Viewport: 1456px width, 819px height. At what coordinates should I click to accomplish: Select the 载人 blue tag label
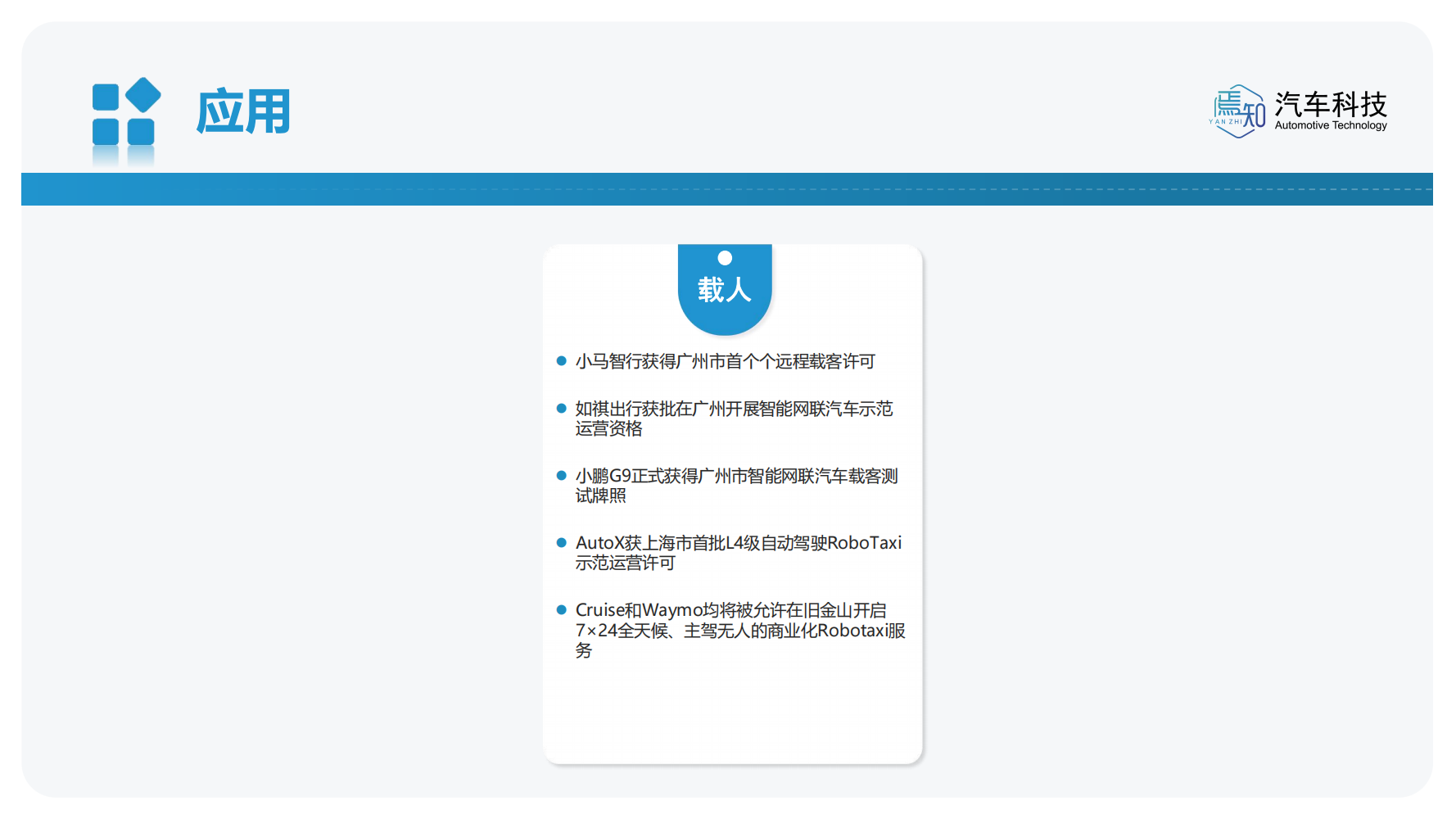click(725, 289)
